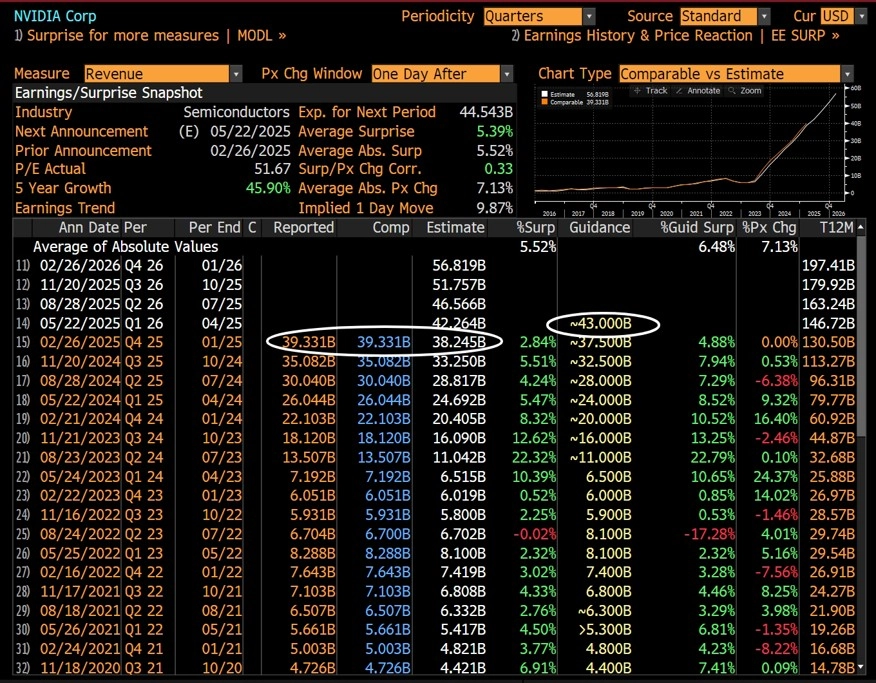Select row 21 dated 08/23/2023

point(435,457)
